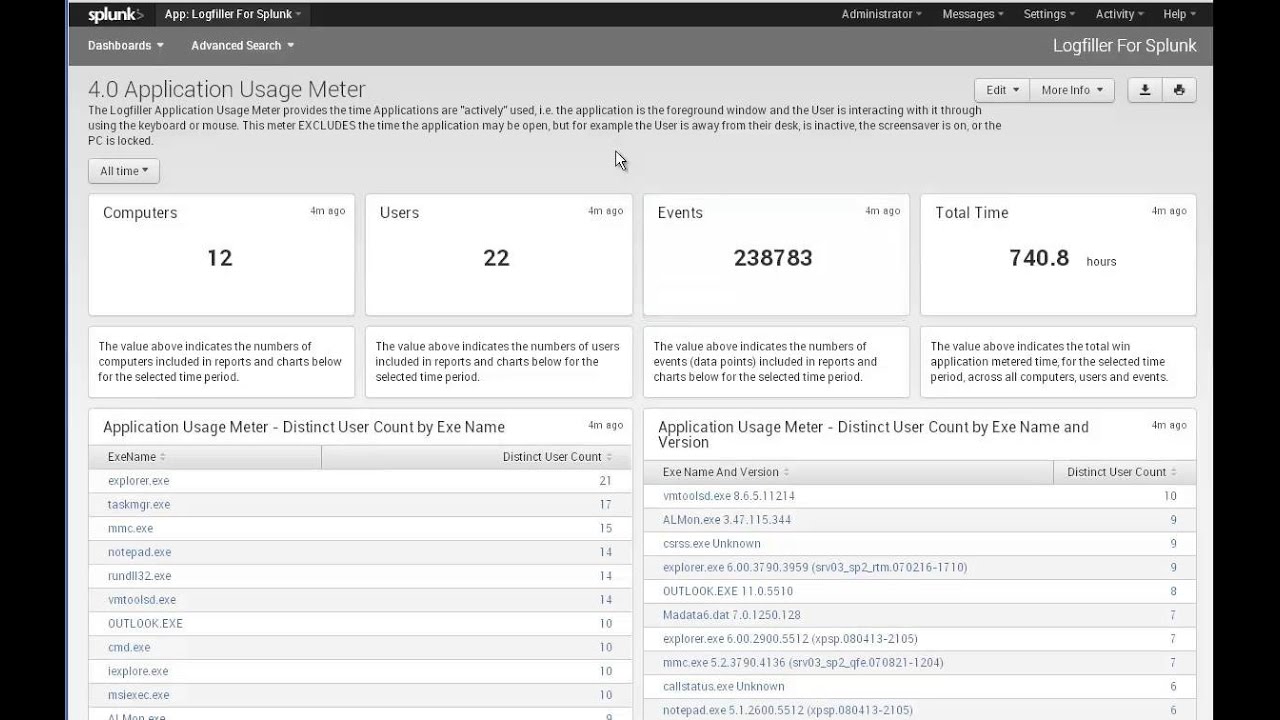
Task: Open the Settings menu
Action: click(1049, 14)
